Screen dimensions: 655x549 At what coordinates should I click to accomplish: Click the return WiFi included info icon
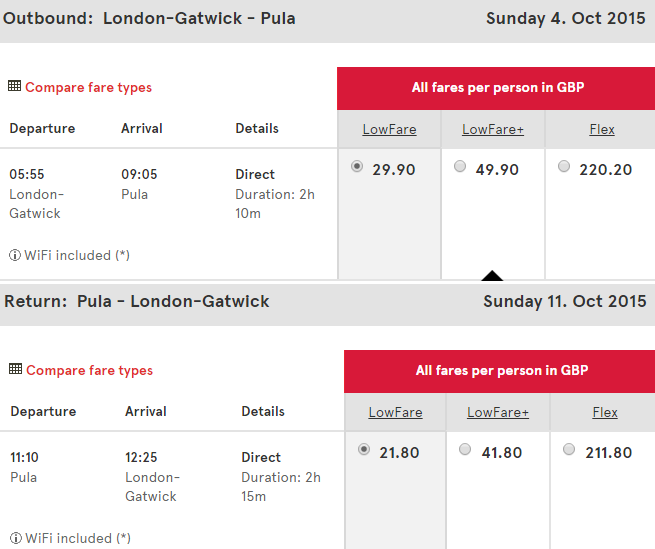[x=16, y=538]
